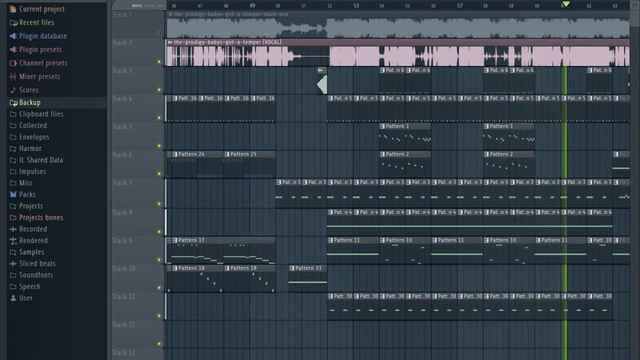Toggle mute on Track 10
The width and height of the screenshot is (640, 360).
[x=159, y=287]
